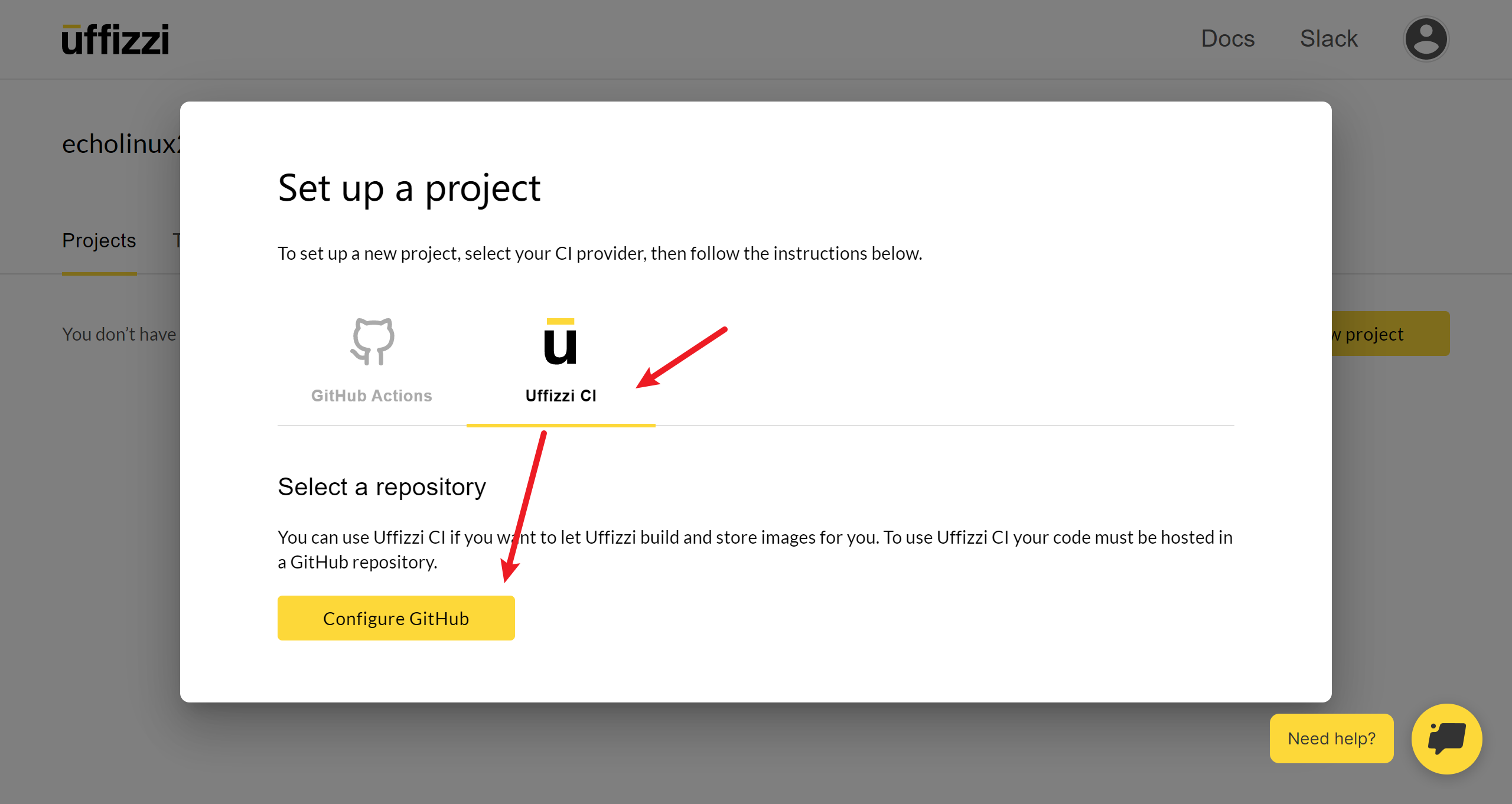Select the Uffizzi CI label tab
The image size is (1512, 804).
tap(561, 396)
